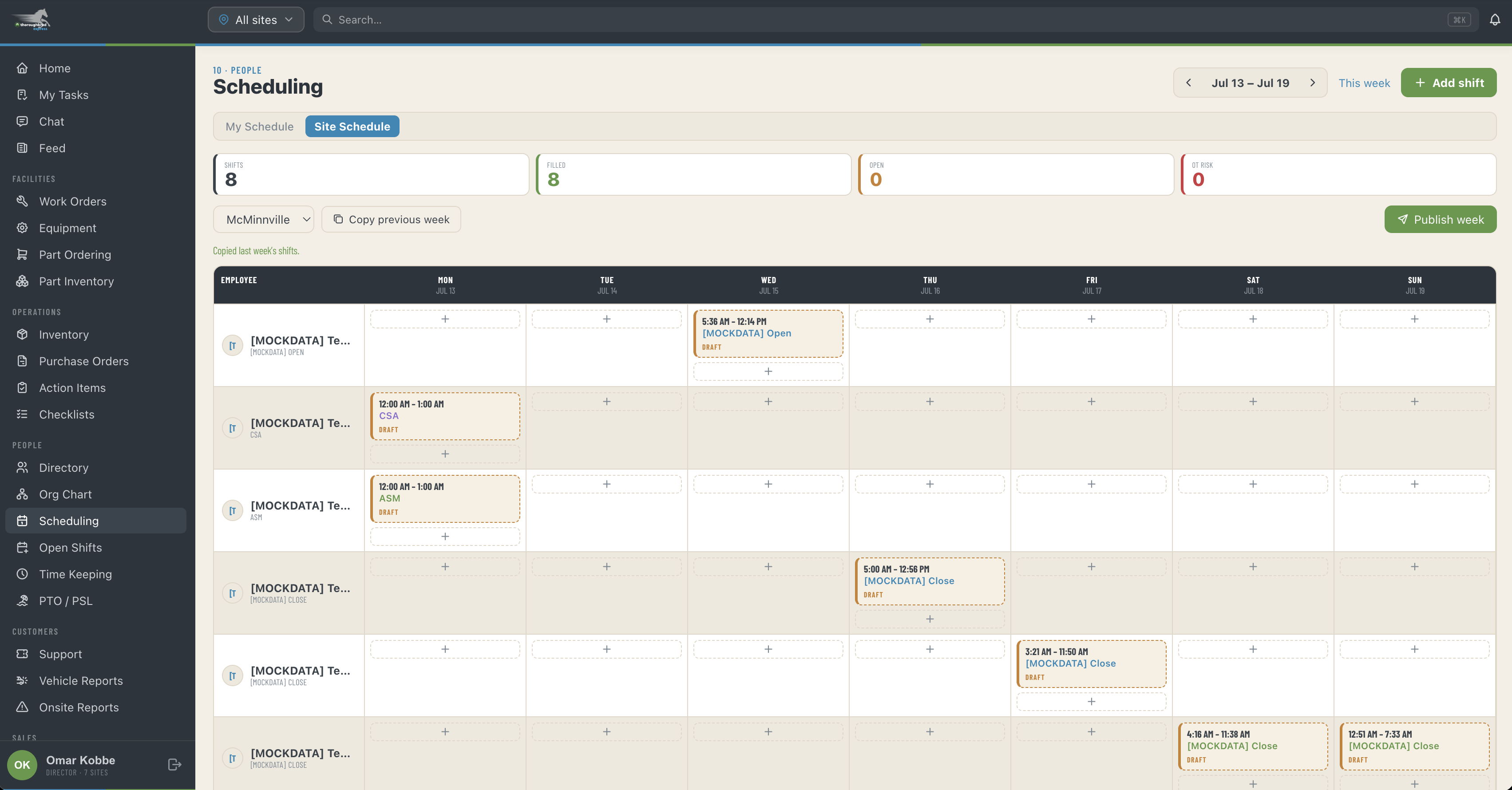Switch to My Schedule tab
This screenshot has height=790, width=1512.
point(259,126)
